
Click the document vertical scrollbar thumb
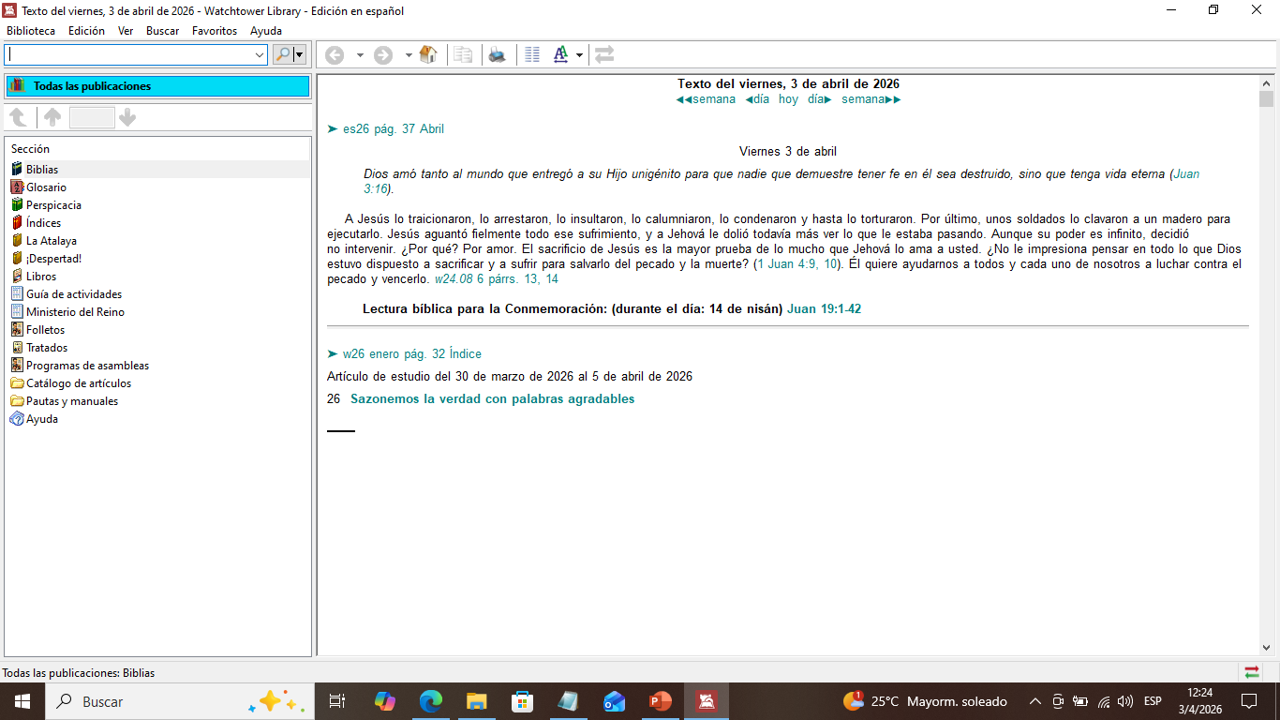click(x=1266, y=99)
